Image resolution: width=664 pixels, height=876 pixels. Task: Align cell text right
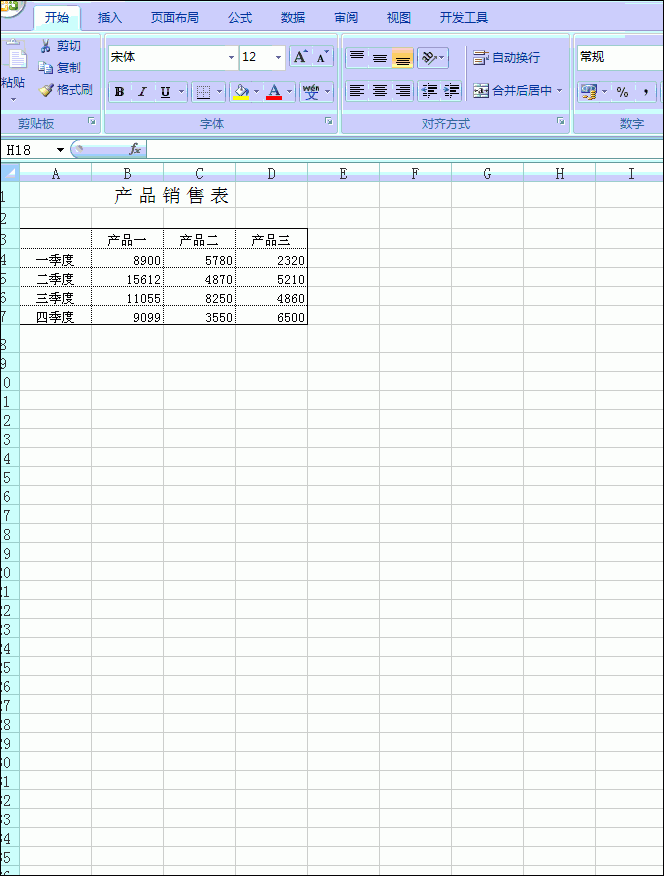403,91
